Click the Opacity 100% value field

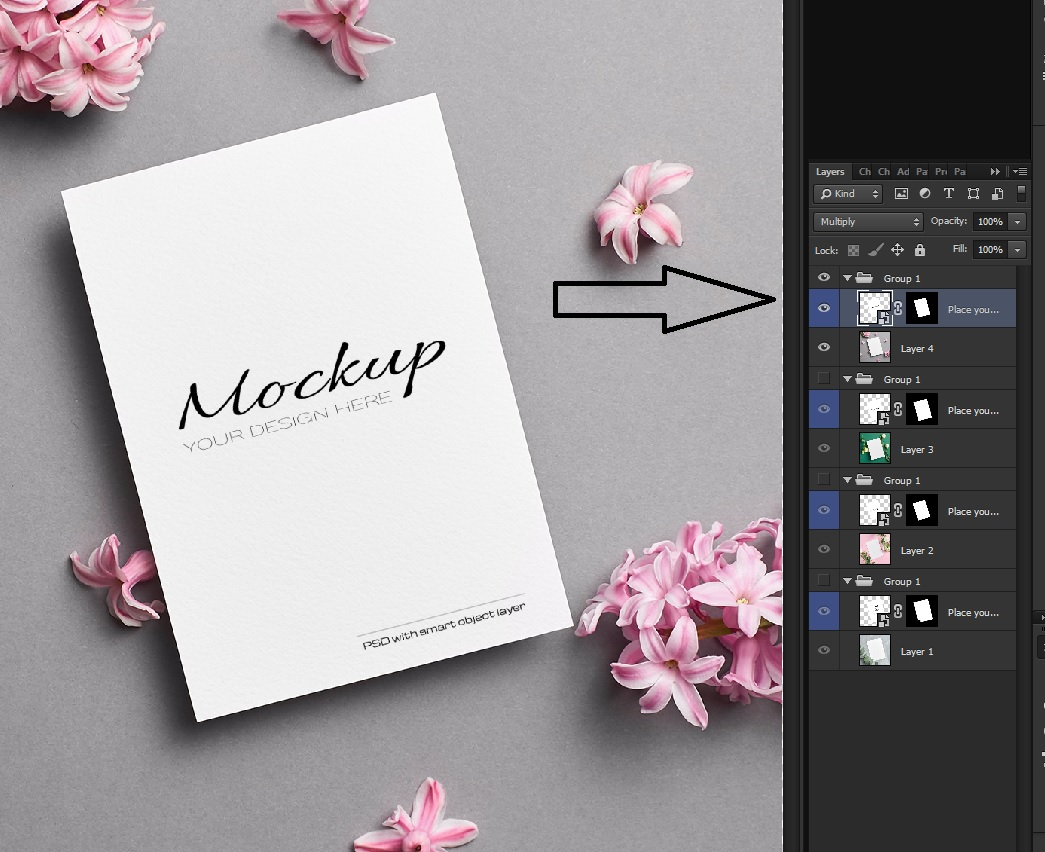tap(990, 221)
